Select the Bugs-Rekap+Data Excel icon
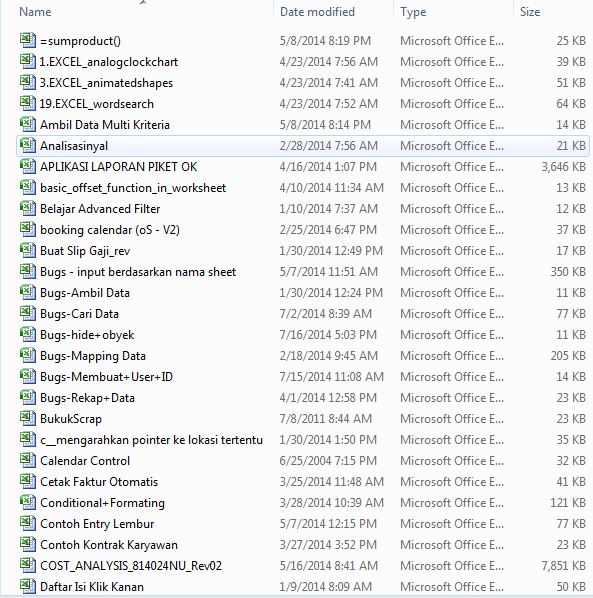This screenshot has width=593, height=598. tap(28, 397)
